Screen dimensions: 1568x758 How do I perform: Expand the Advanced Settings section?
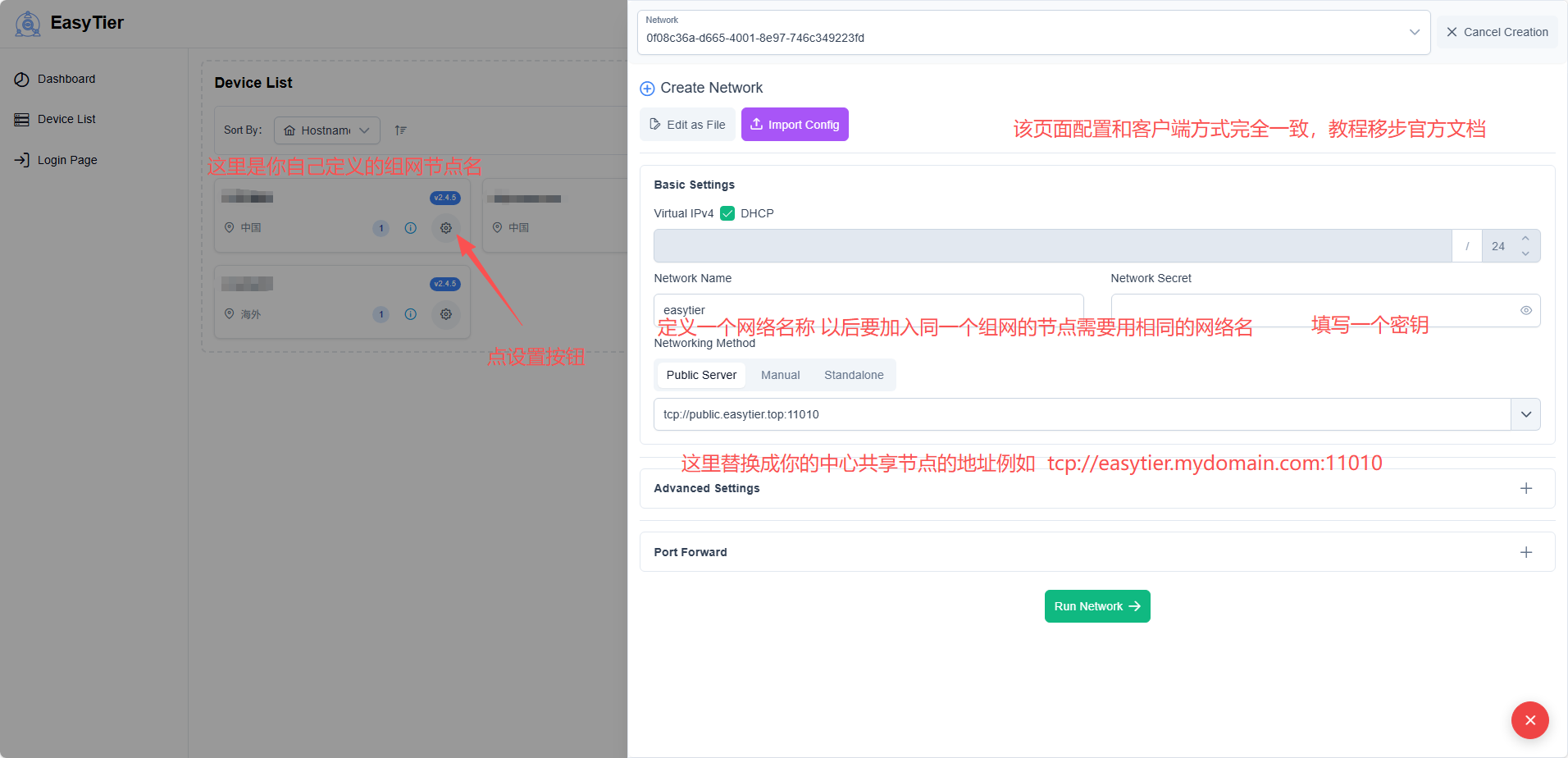1525,488
